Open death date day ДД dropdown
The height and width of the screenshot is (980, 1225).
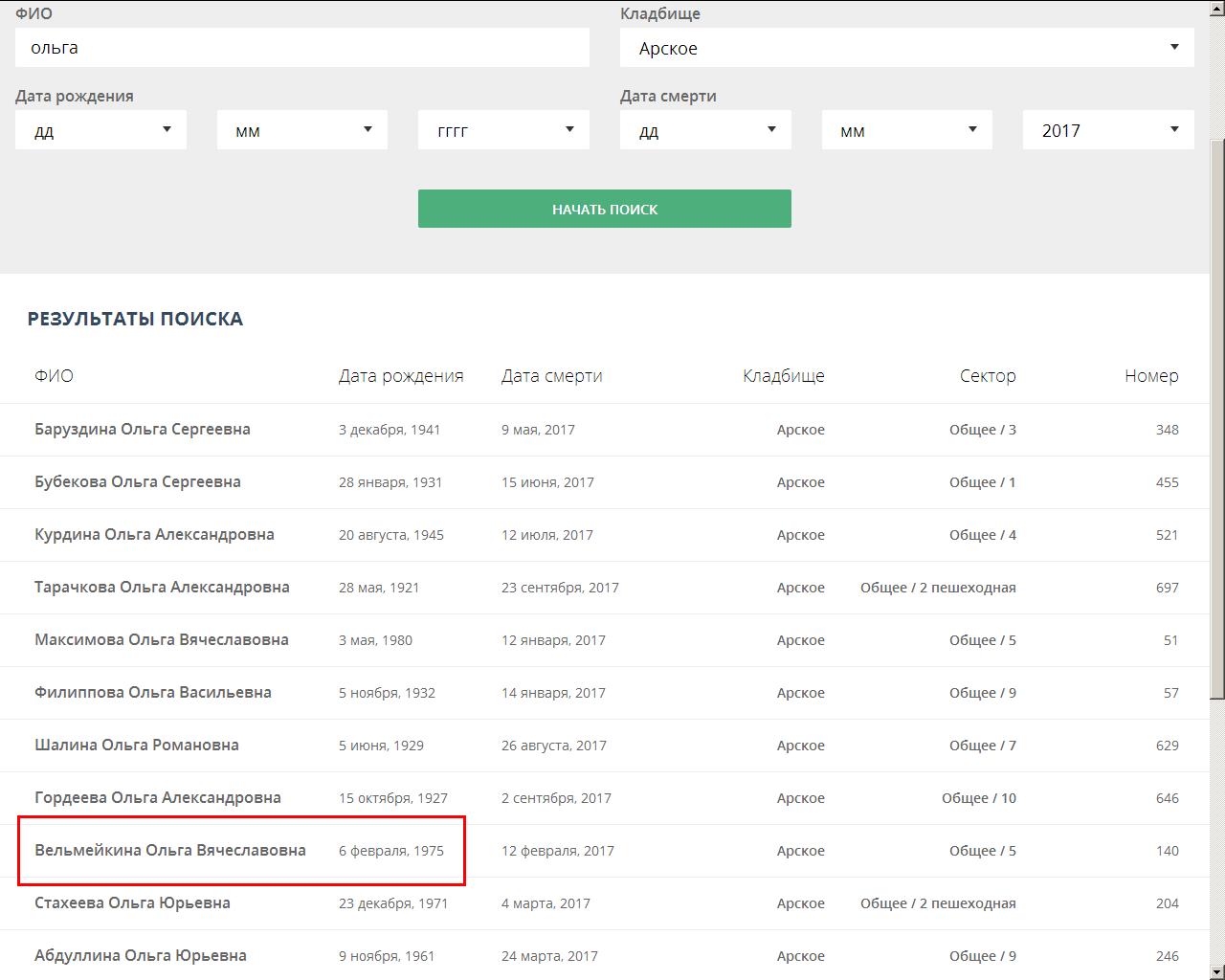[705, 130]
